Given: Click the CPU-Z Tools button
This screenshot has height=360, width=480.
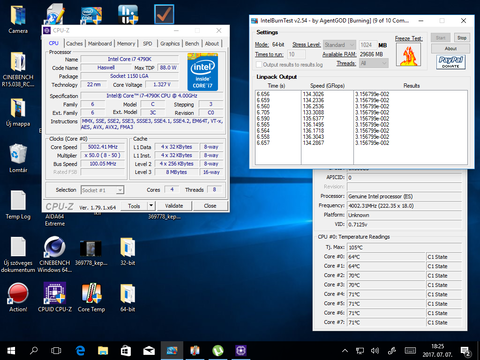Looking at the screenshot, I should pyautogui.click(x=134, y=206).
